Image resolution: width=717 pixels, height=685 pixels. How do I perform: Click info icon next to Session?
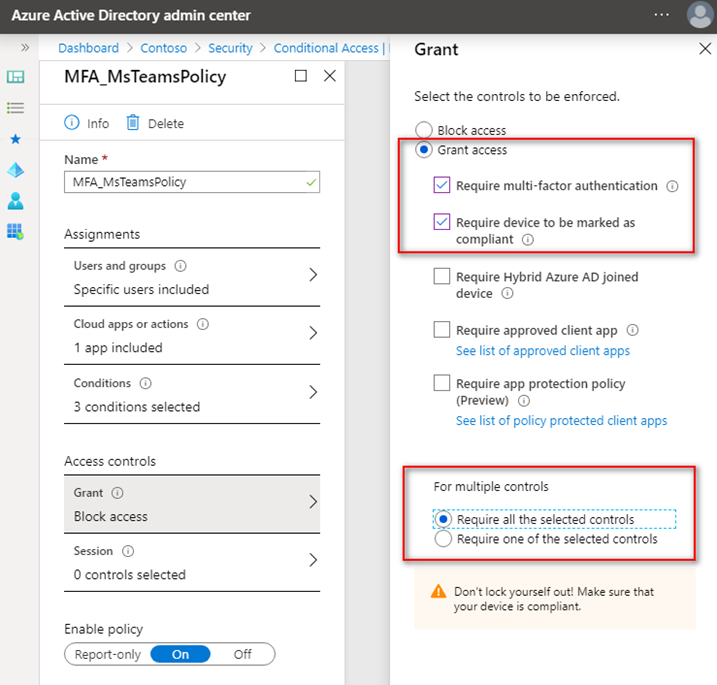(x=128, y=551)
